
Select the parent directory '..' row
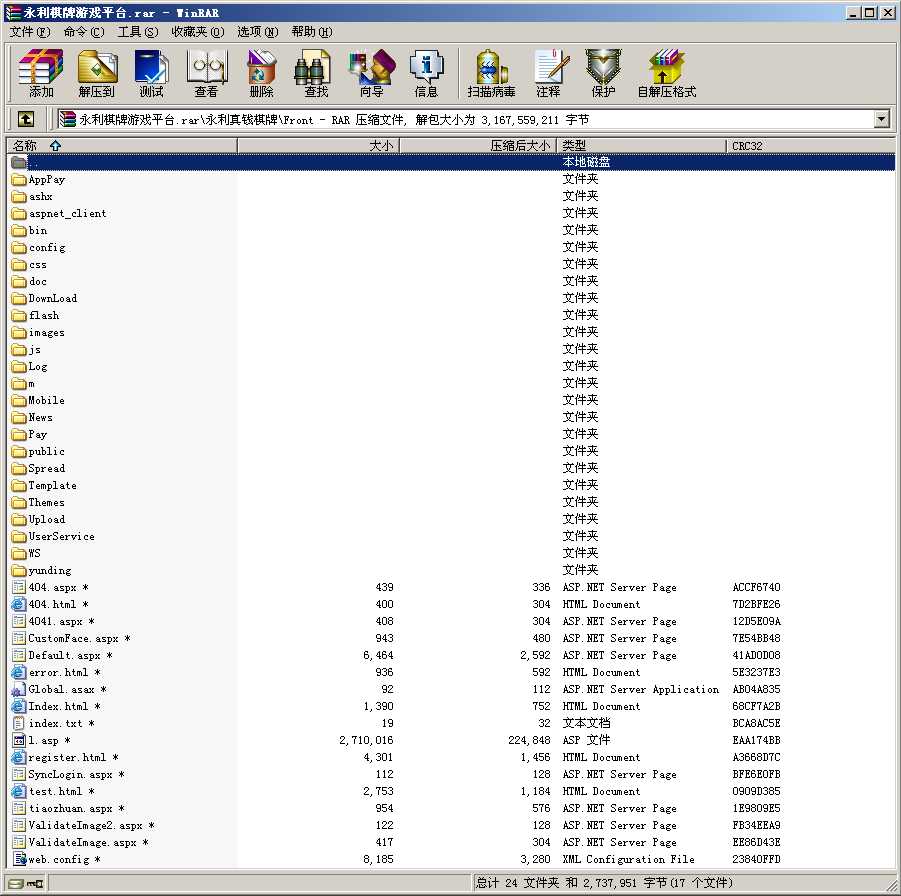[451, 163]
